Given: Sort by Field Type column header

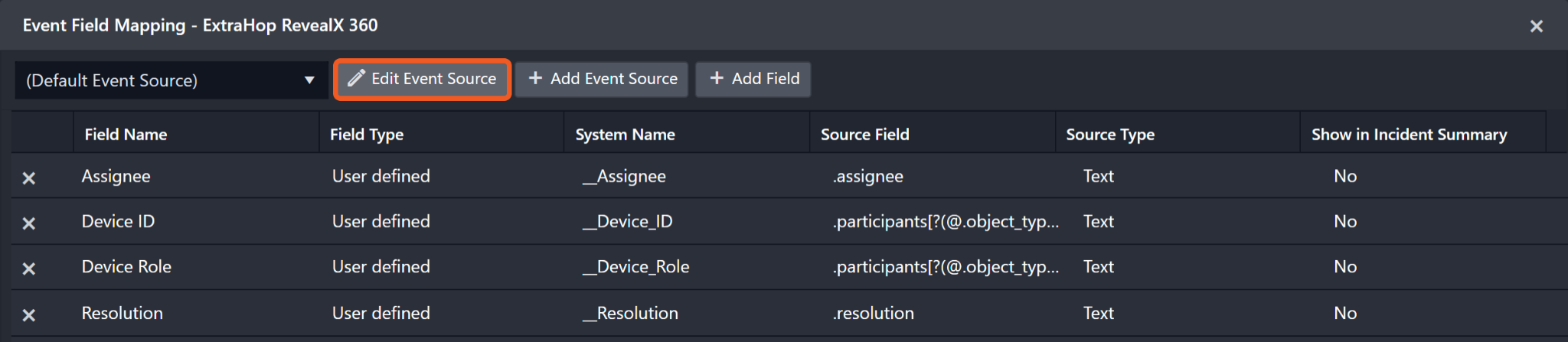Looking at the screenshot, I should click(367, 135).
